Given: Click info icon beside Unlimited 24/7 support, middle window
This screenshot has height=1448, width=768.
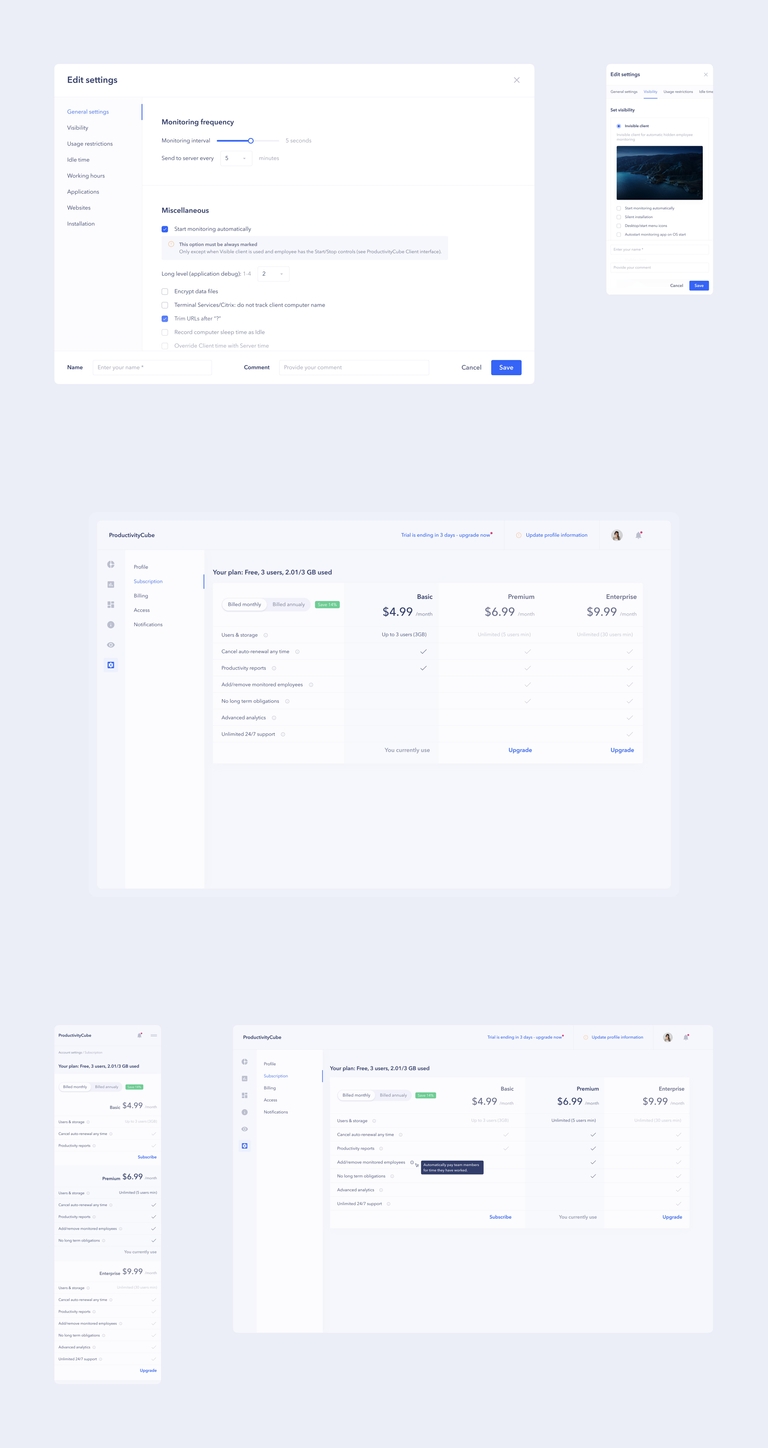Looking at the screenshot, I should click(284, 734).
